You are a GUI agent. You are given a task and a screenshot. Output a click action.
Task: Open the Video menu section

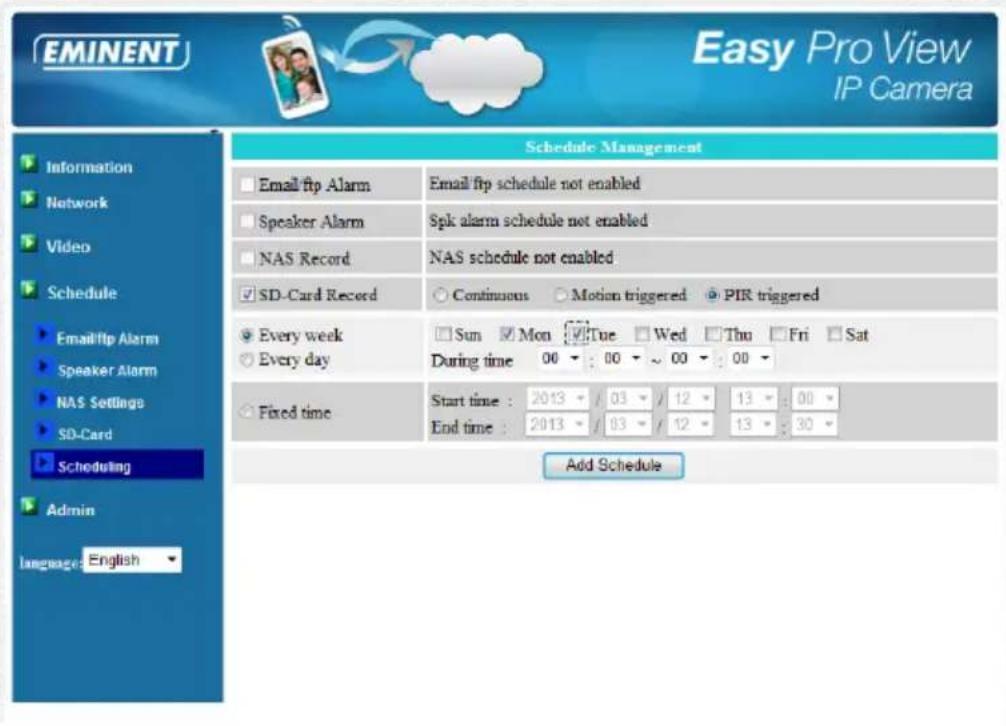(x=68, y=247)
